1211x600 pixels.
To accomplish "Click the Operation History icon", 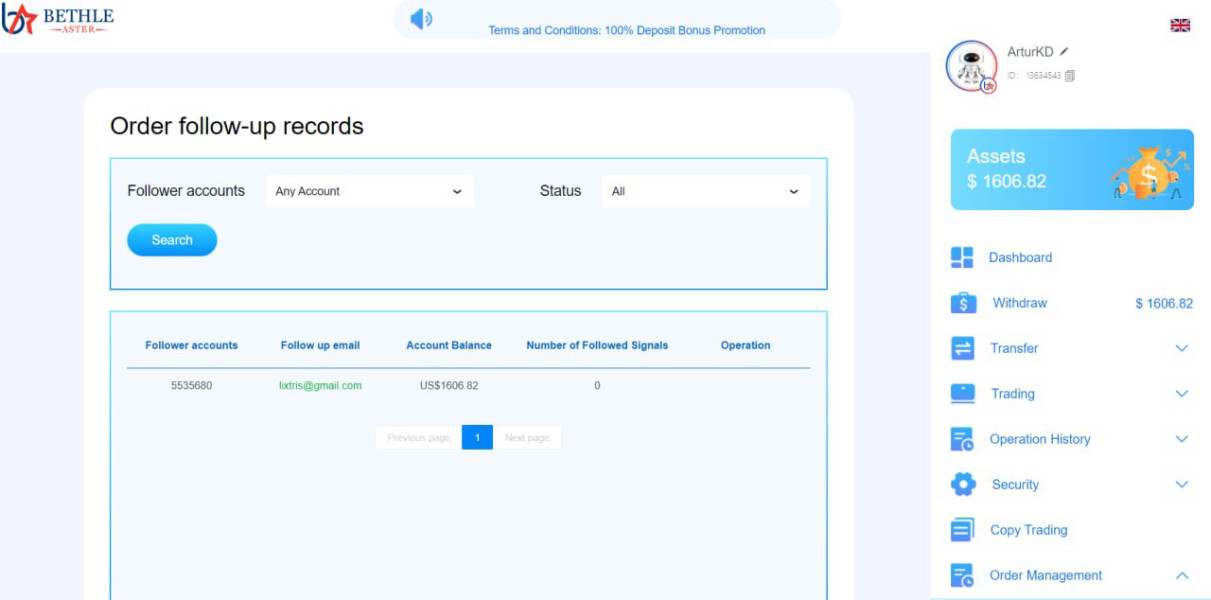I will [x=962, y=439].
